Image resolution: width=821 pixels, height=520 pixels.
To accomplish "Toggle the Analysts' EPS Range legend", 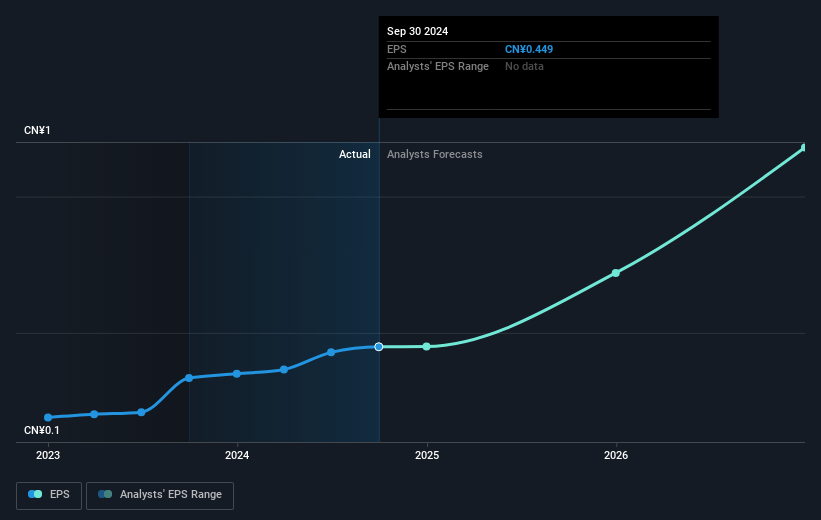I will tap(160, 495).
